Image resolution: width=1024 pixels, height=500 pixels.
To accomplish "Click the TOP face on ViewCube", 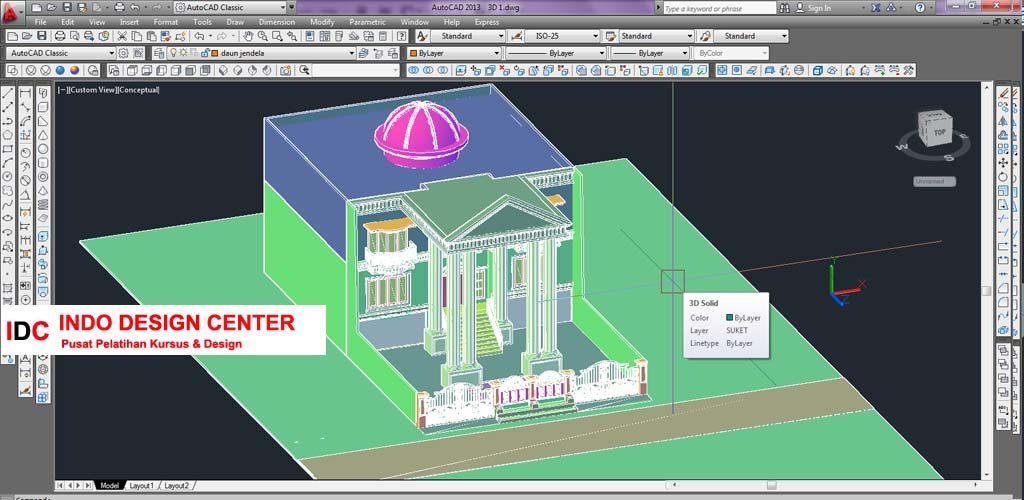I will [x=939, y=132].
